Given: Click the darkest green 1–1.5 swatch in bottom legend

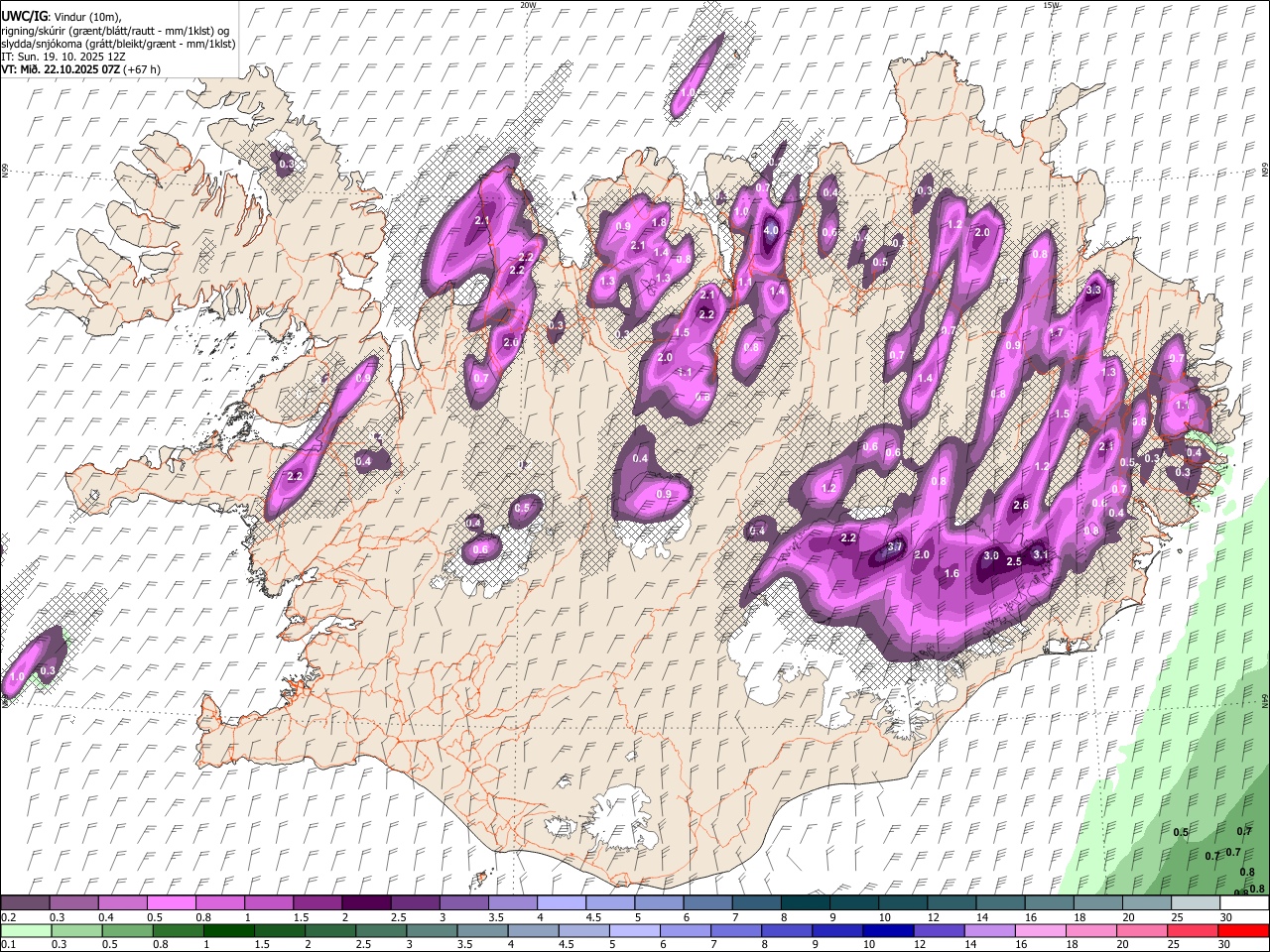Looking at the screenshot, I should pos(229,931).
